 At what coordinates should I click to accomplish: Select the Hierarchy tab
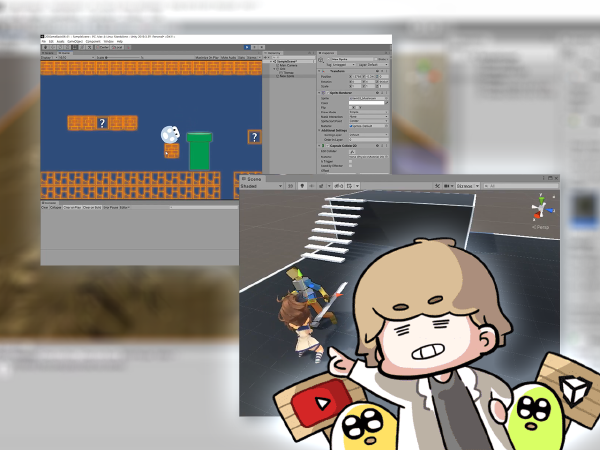(x=274, y=53)
